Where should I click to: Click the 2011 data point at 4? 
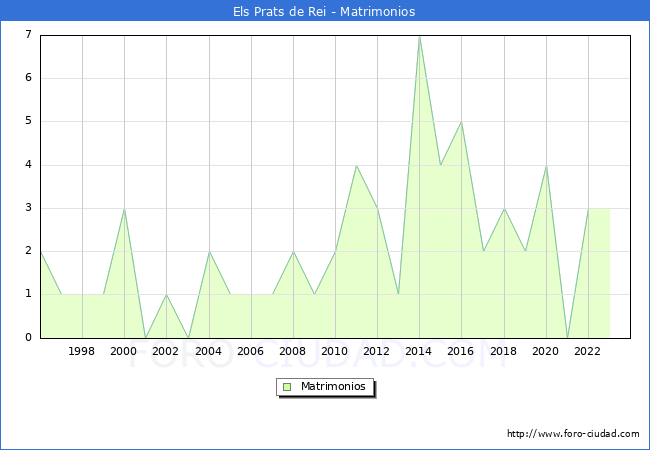pos(356,165)
